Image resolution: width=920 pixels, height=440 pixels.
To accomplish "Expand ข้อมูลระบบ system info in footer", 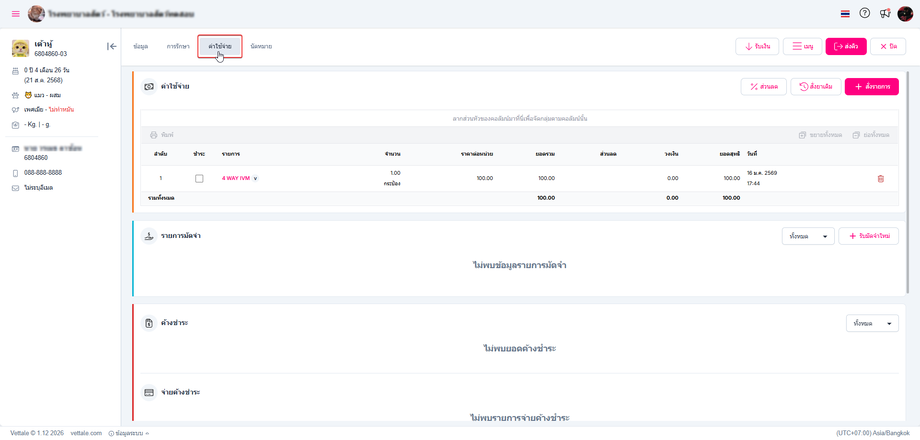I will click(128, 433).
